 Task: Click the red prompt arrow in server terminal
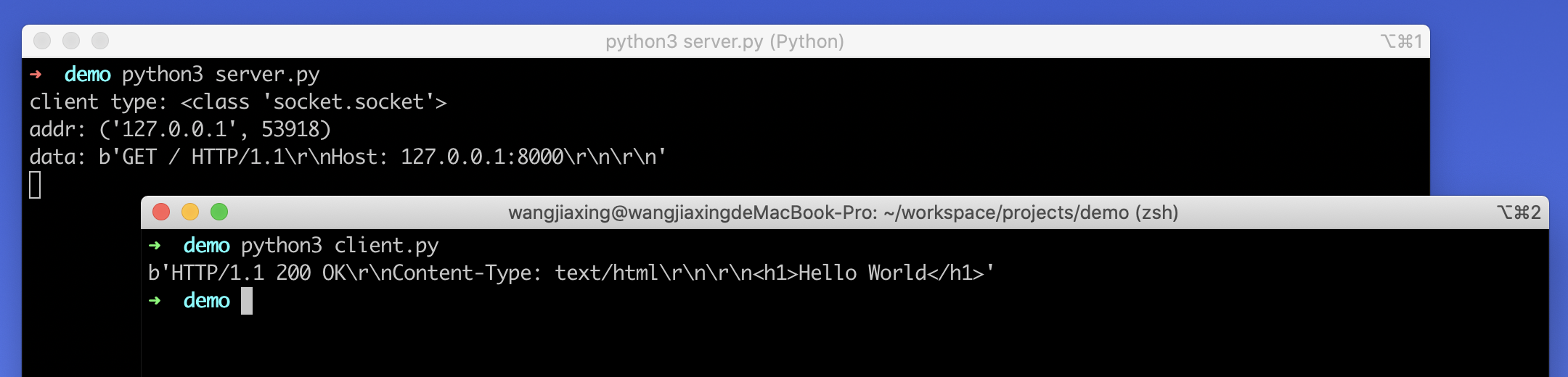(36, 74)
